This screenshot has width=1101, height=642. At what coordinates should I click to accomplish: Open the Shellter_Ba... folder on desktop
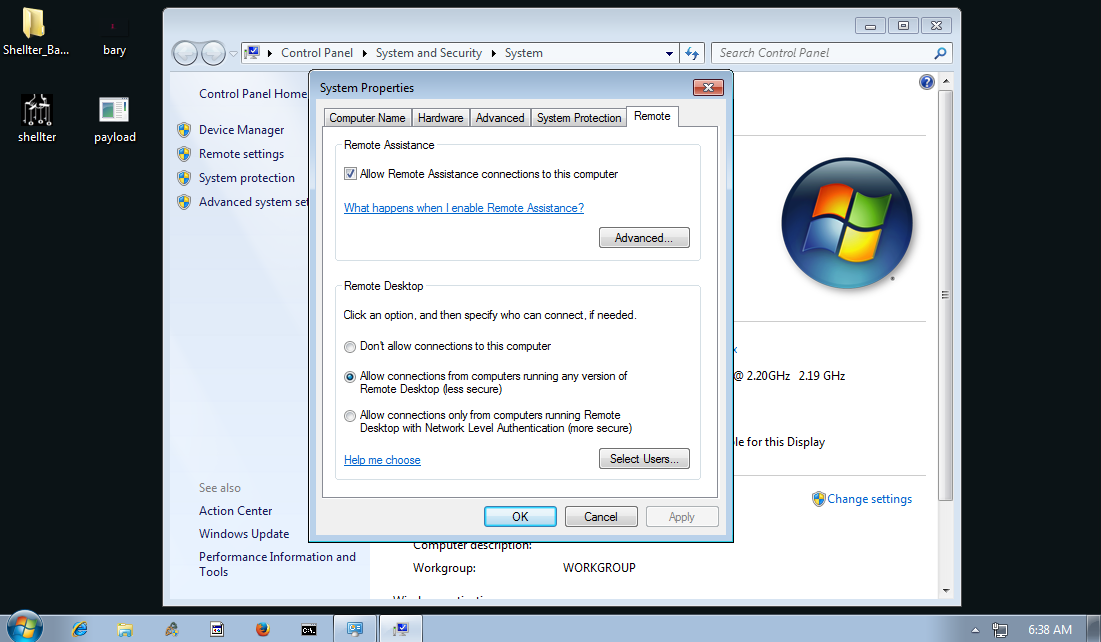click(x=34, y=31)
